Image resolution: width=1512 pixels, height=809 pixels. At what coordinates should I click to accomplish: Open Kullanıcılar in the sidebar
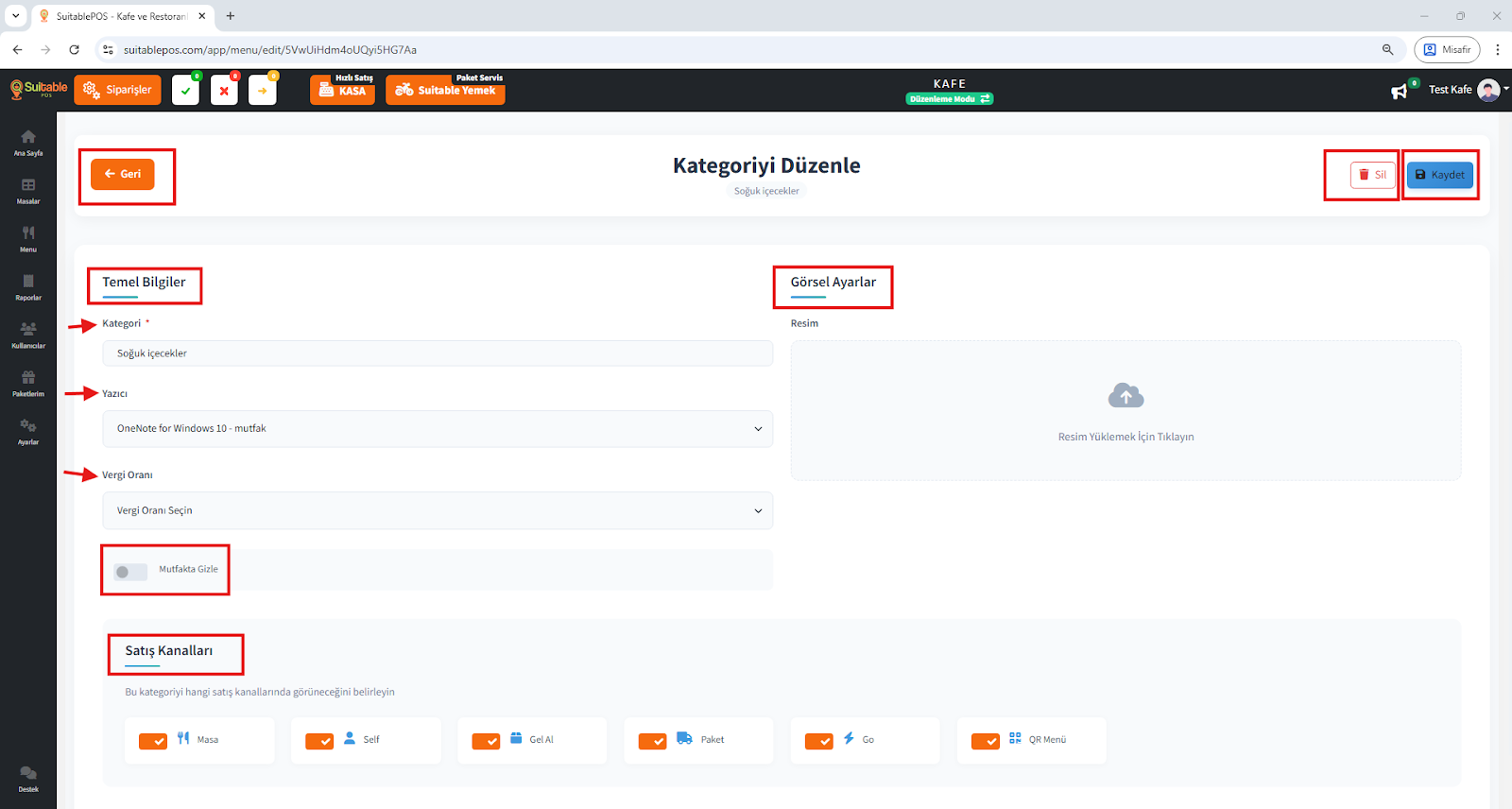[28, 336]
